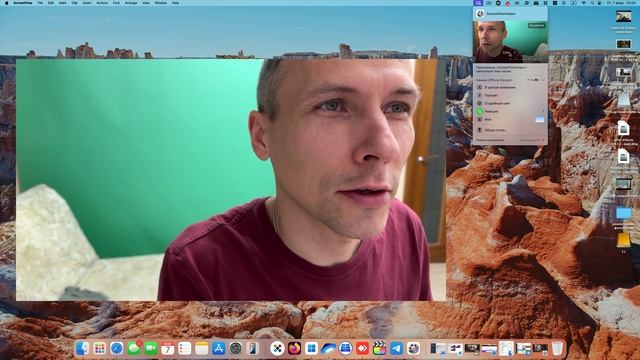
Task: Open the Trash in the Dock
Action: (557, 348)
